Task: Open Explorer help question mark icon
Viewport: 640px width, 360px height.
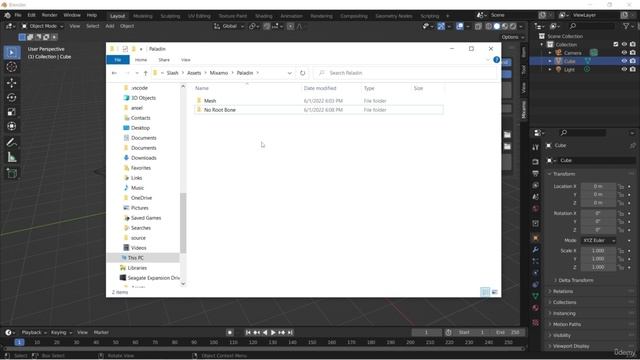Action: 496,60
